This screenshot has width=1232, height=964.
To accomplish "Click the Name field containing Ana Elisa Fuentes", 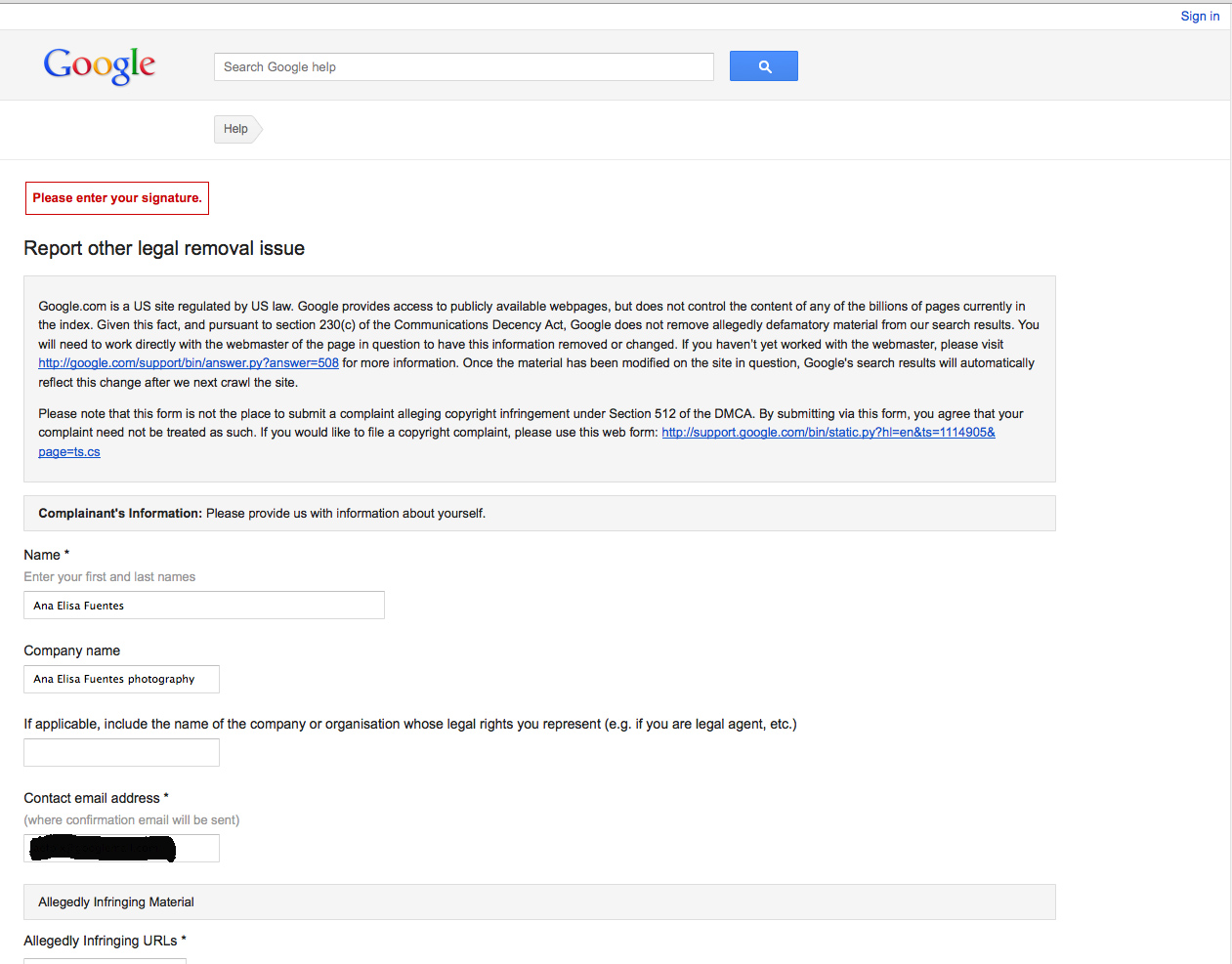I will pyautogui.click(x=203, y=606).
